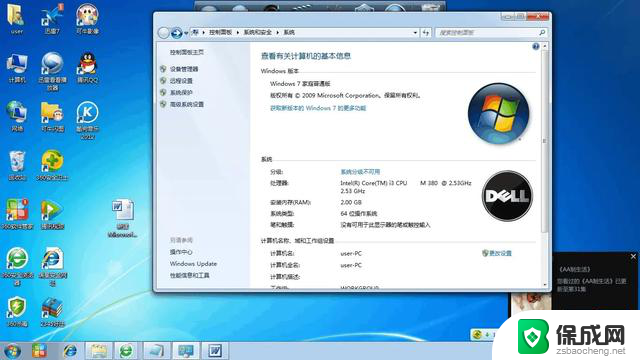The width and height of the screenshot is (640, 360).
Task: Open the Word taskbar icon
Action: point(215,351)
